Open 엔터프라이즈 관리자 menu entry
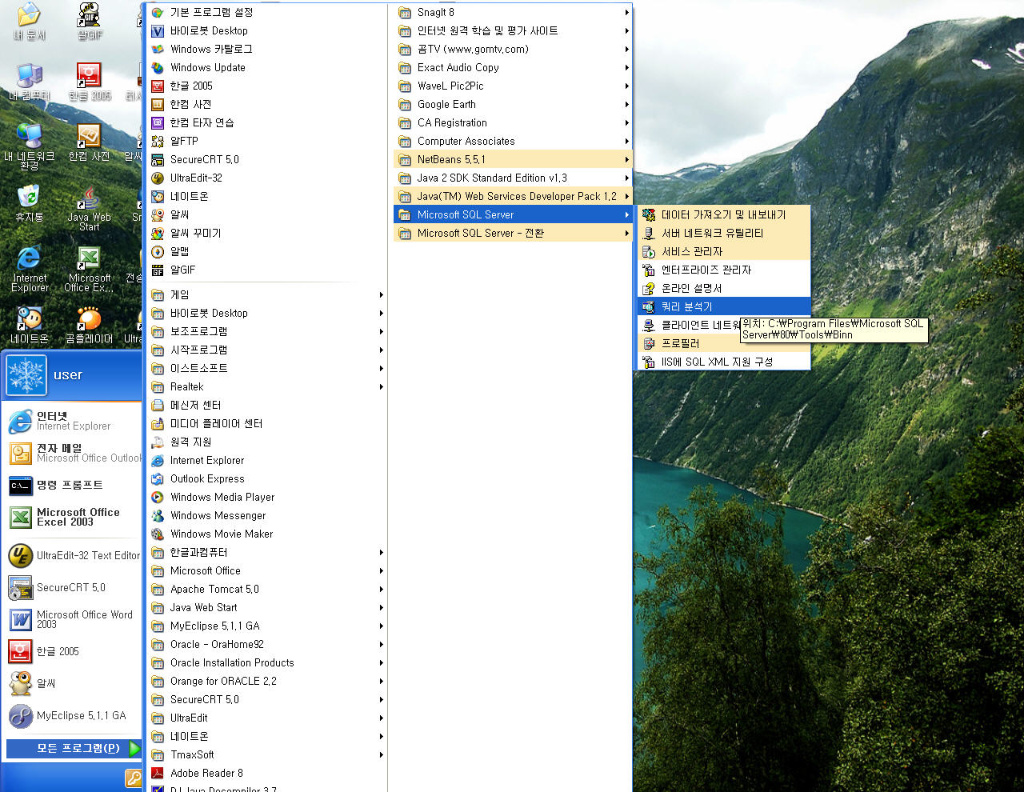 (724, 270)
